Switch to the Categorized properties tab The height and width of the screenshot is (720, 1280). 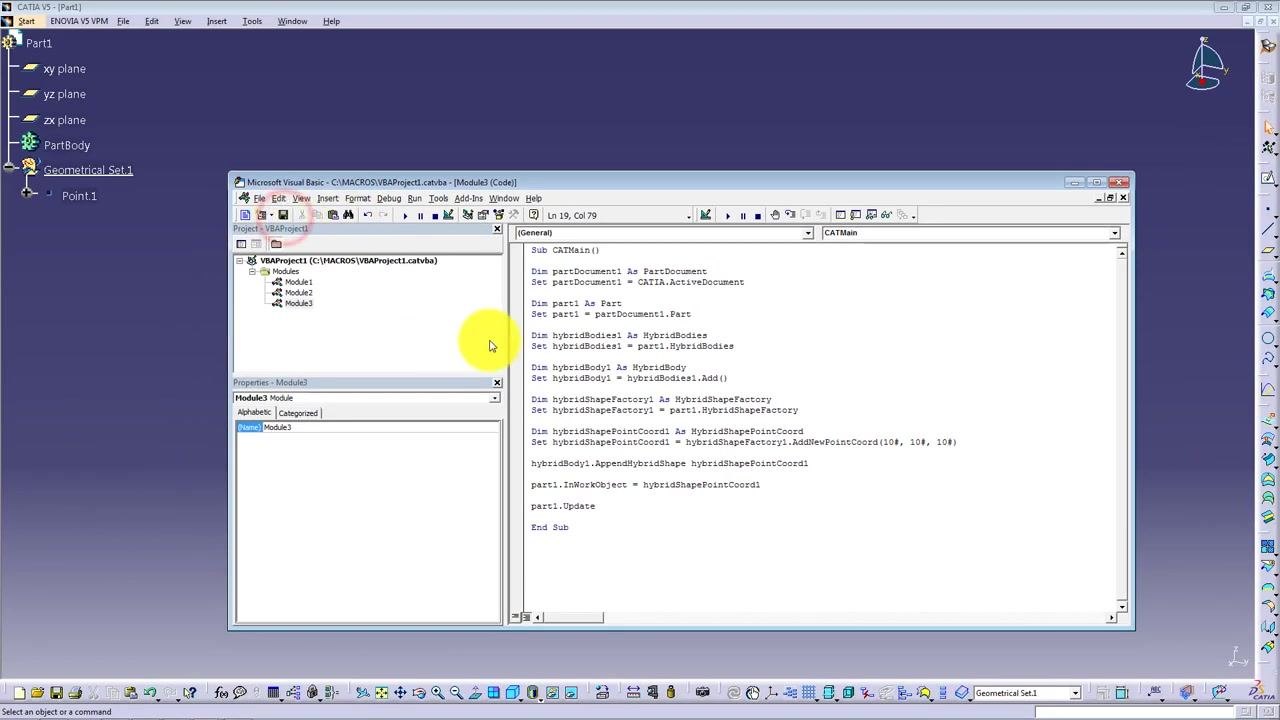(298, 413)
